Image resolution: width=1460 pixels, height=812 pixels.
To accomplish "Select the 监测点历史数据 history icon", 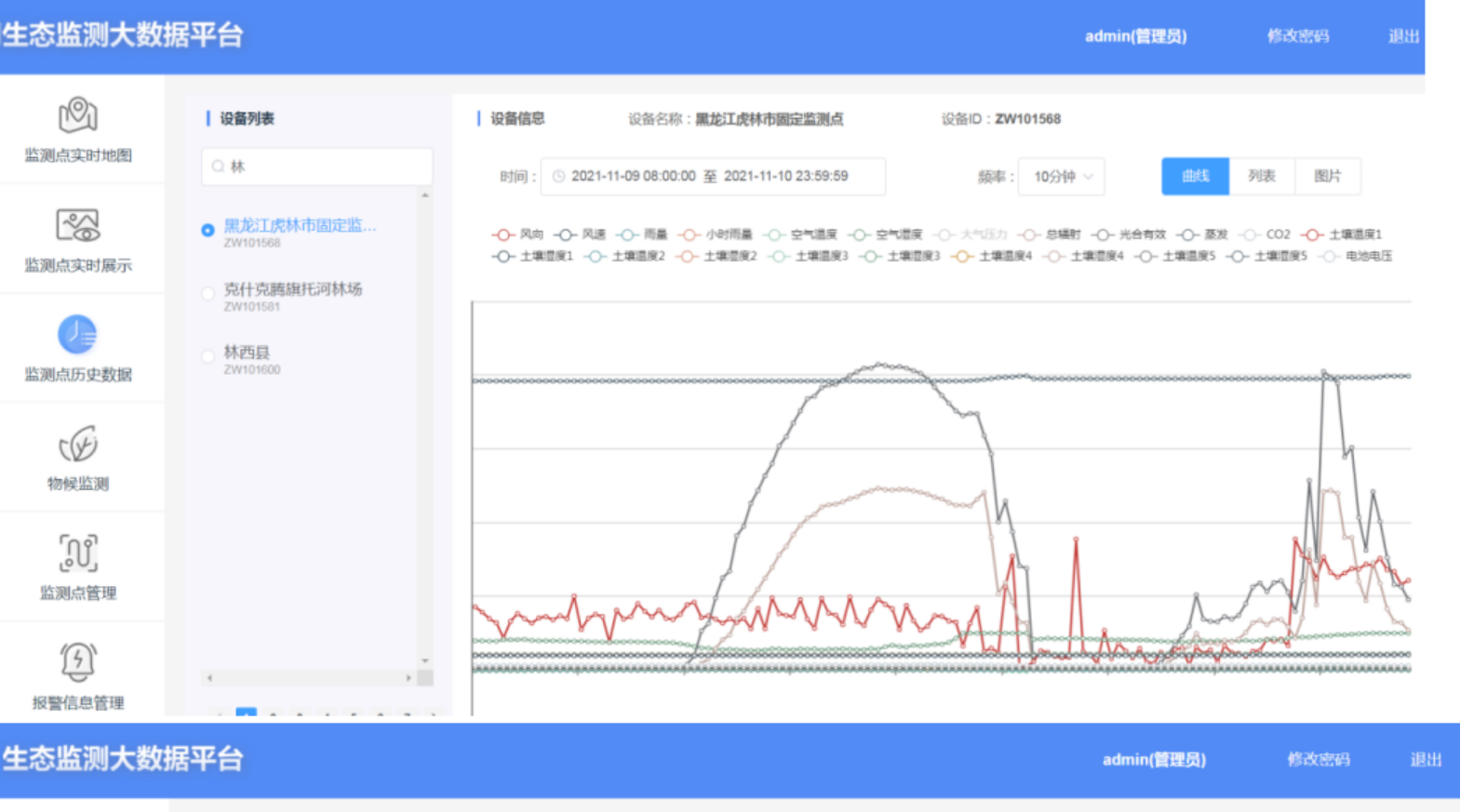I will 77,335.
